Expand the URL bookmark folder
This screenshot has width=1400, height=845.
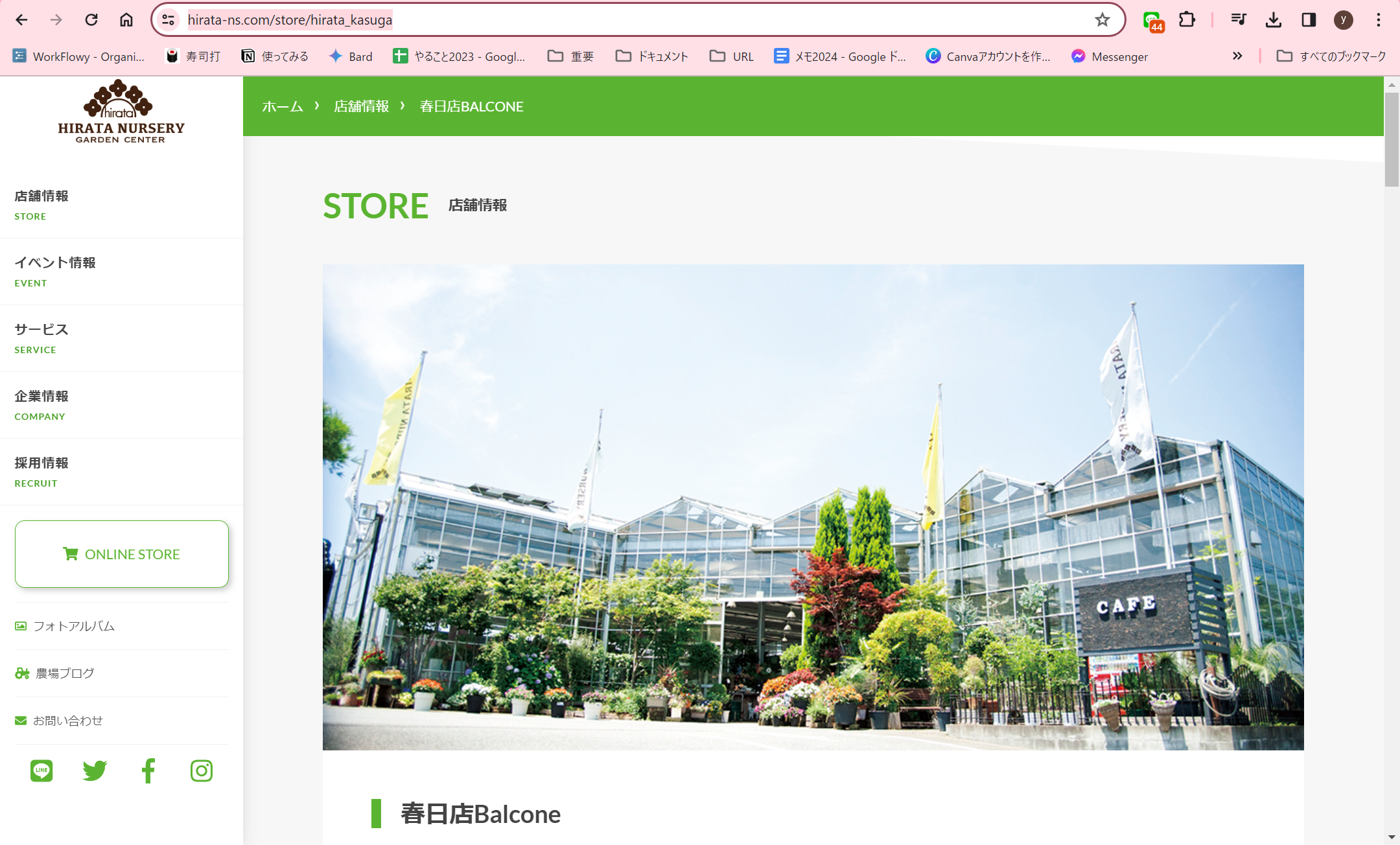(x=732, y=56)
